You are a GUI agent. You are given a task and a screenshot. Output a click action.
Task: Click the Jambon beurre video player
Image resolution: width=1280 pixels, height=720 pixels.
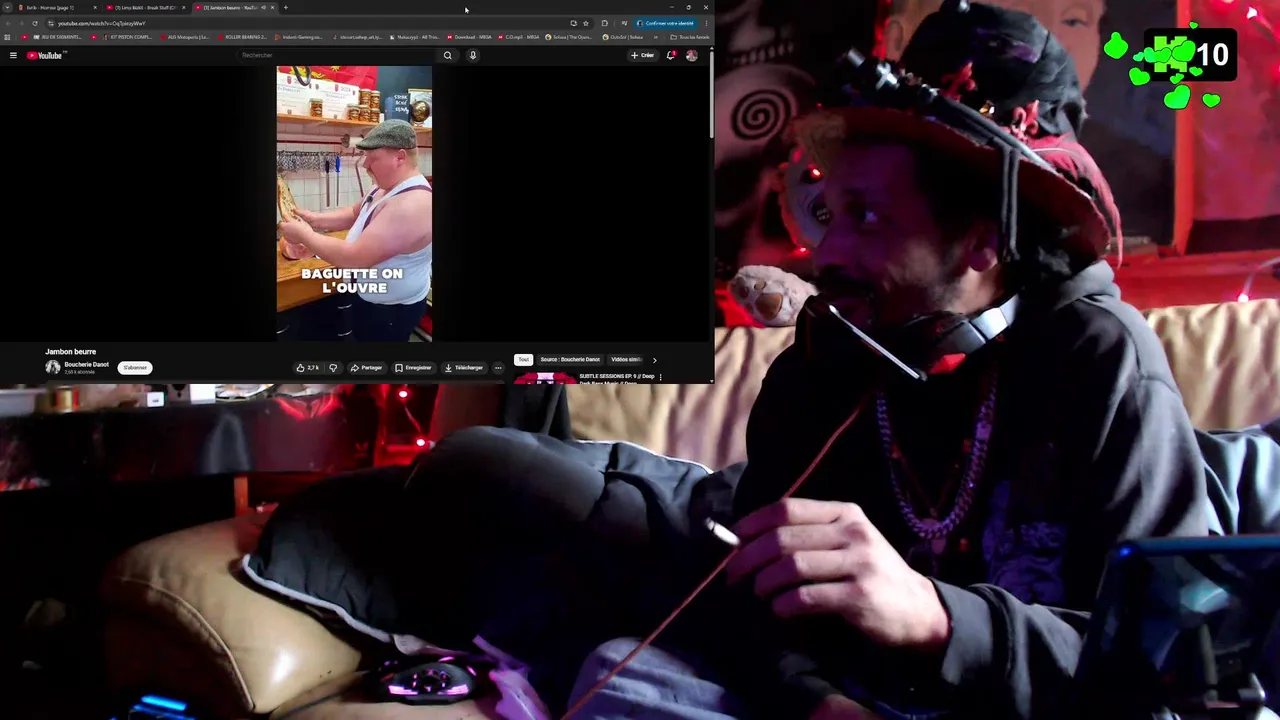coord(354,203)
